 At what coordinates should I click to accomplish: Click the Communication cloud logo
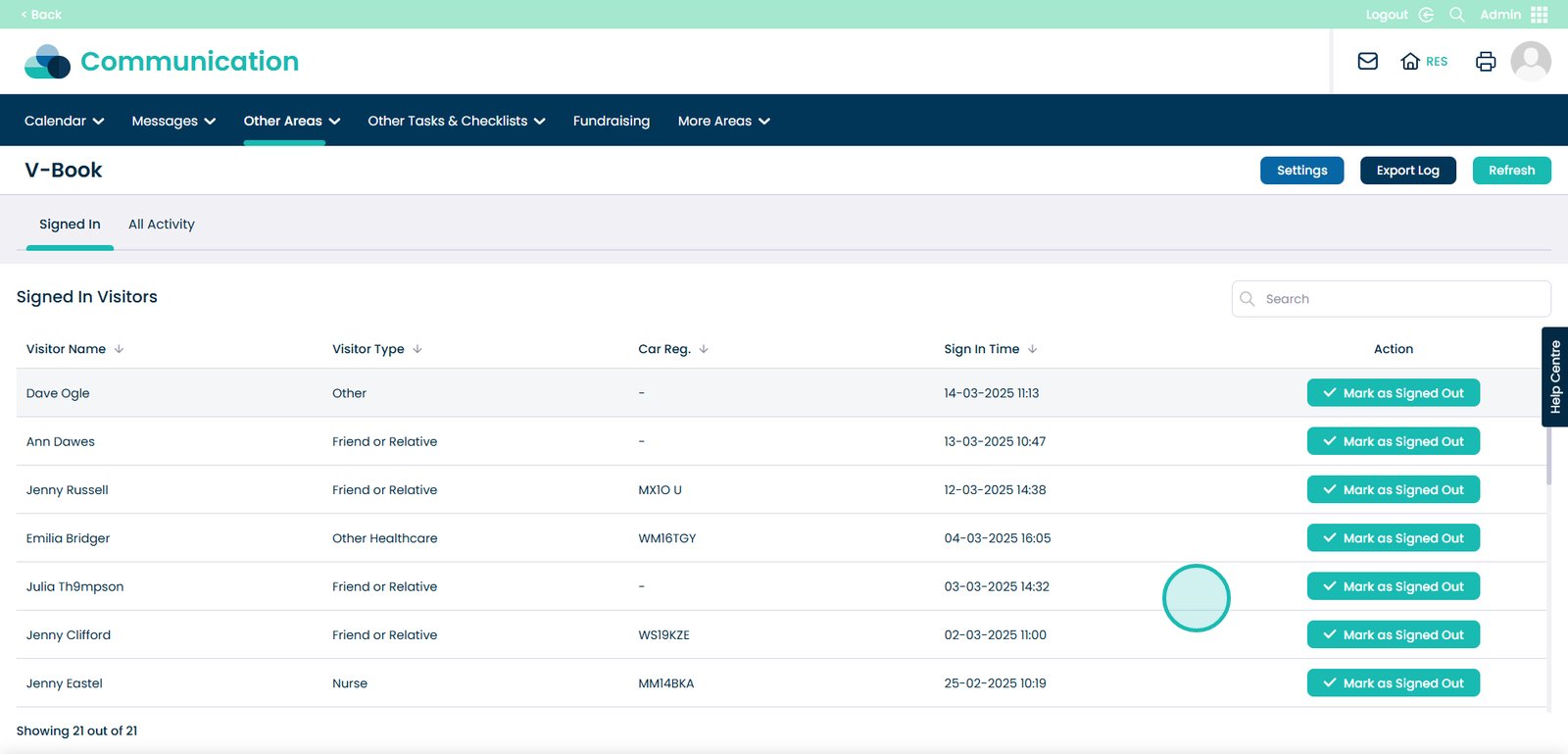pyautogui.click(x=47, y=62)
